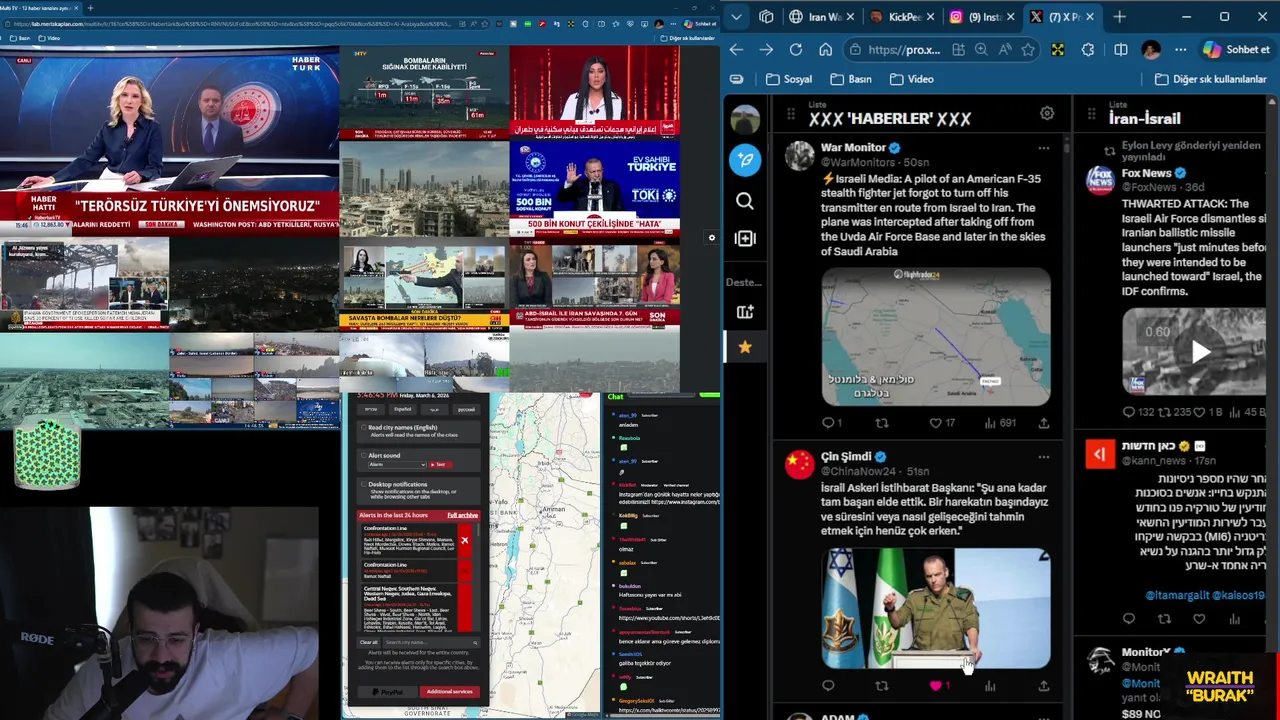The image size is (1280, 720).
Task: Expand Diğer sık kullanılanlar folder
Action: [x=1210, y=79]
